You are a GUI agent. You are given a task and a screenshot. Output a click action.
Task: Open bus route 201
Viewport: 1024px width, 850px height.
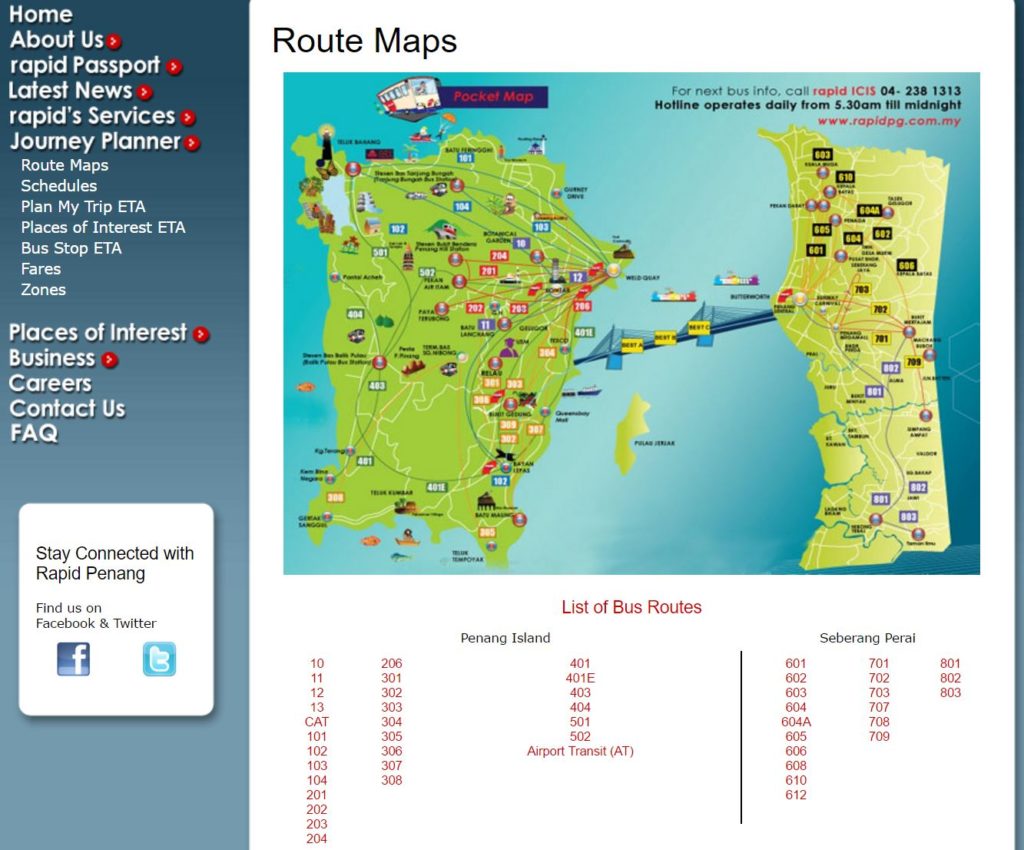tap(317, 795)
